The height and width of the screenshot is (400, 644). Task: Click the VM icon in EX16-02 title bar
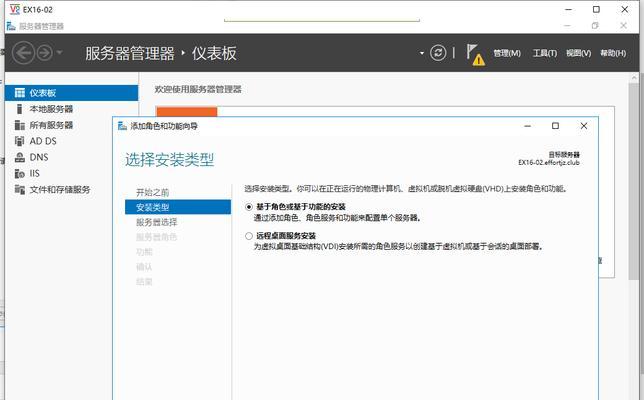[x=14, y=9]
